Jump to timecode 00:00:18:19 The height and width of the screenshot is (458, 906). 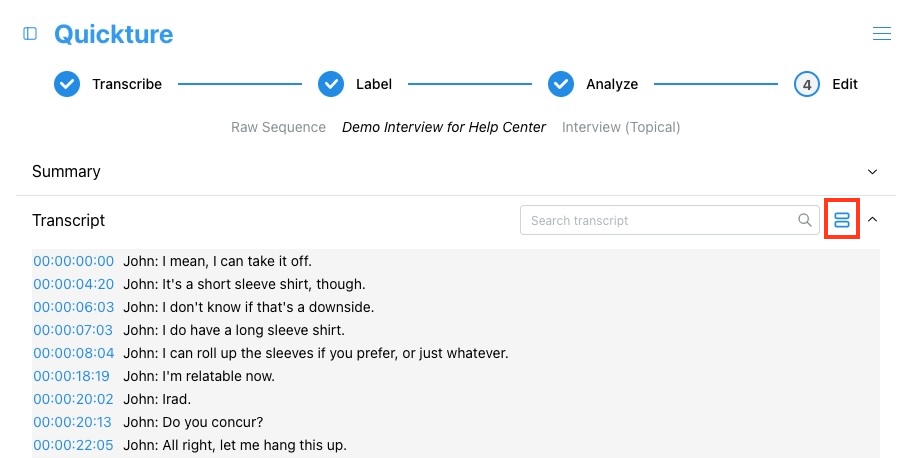72,376
